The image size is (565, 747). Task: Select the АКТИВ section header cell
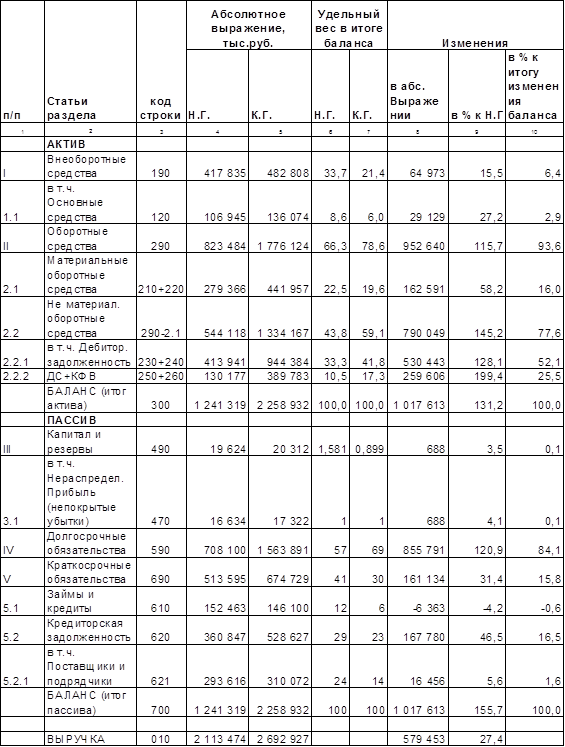click(91, 144)
